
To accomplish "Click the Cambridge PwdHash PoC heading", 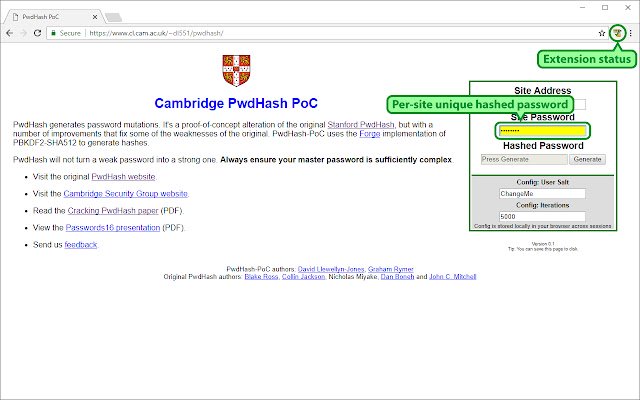I will 236,103.
